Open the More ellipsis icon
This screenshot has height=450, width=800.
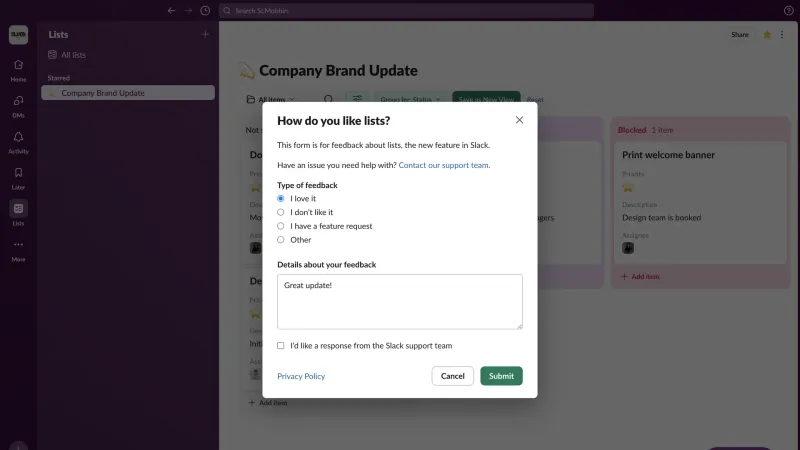[x=18, y=244]
